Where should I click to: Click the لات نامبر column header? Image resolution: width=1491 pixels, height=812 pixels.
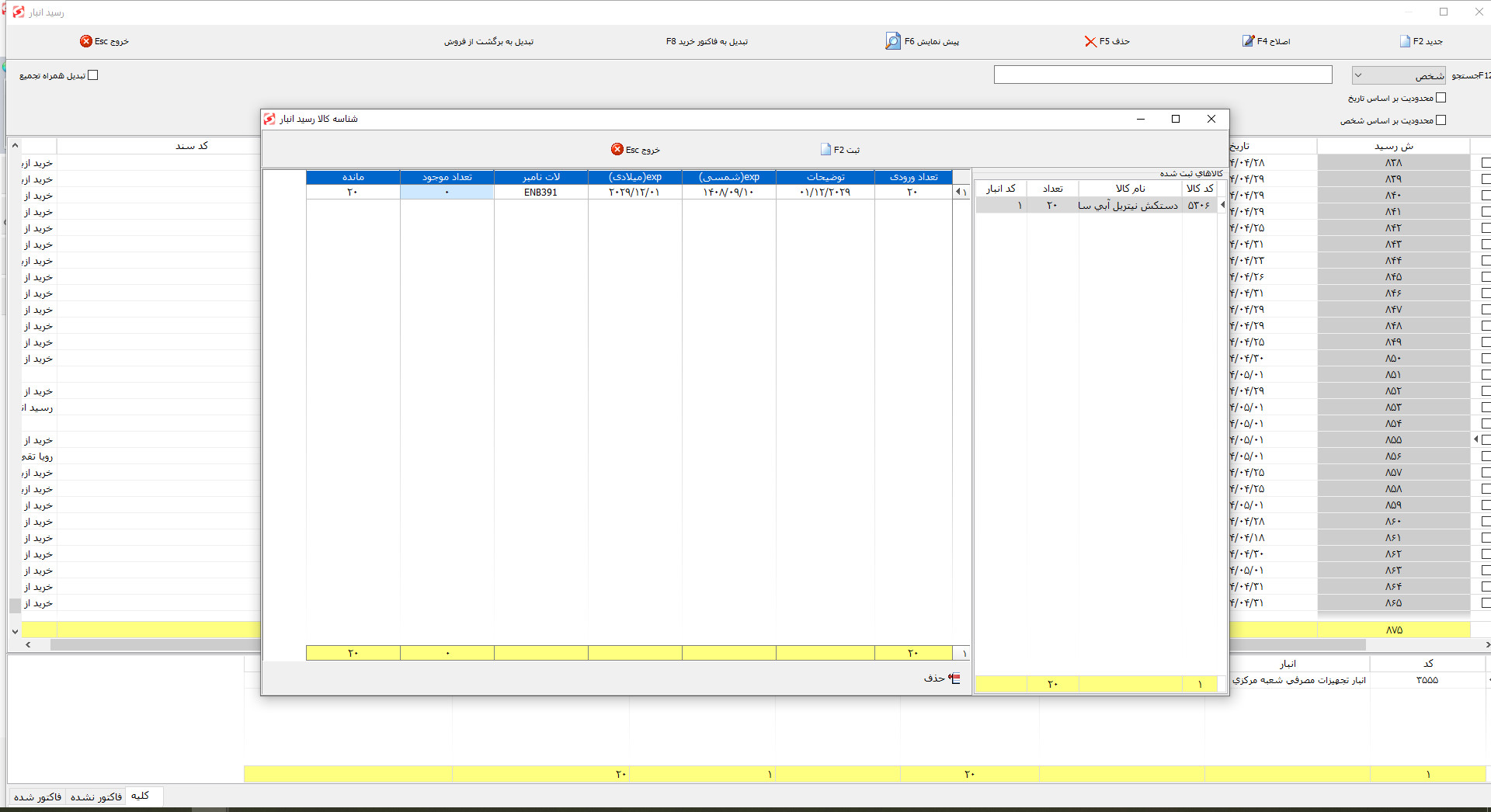coord(540,177)
